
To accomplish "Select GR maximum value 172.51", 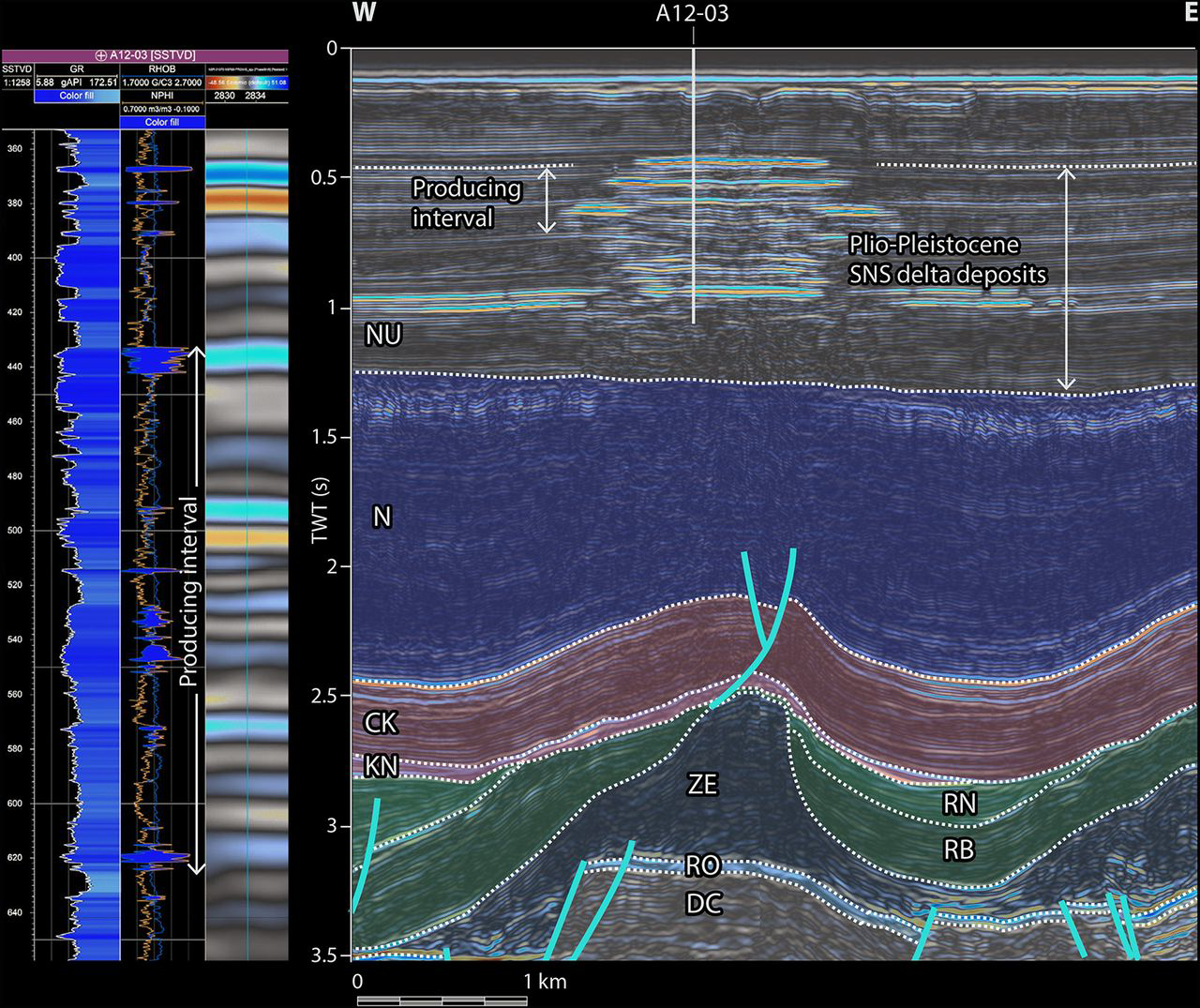I will tap(103, 83).
